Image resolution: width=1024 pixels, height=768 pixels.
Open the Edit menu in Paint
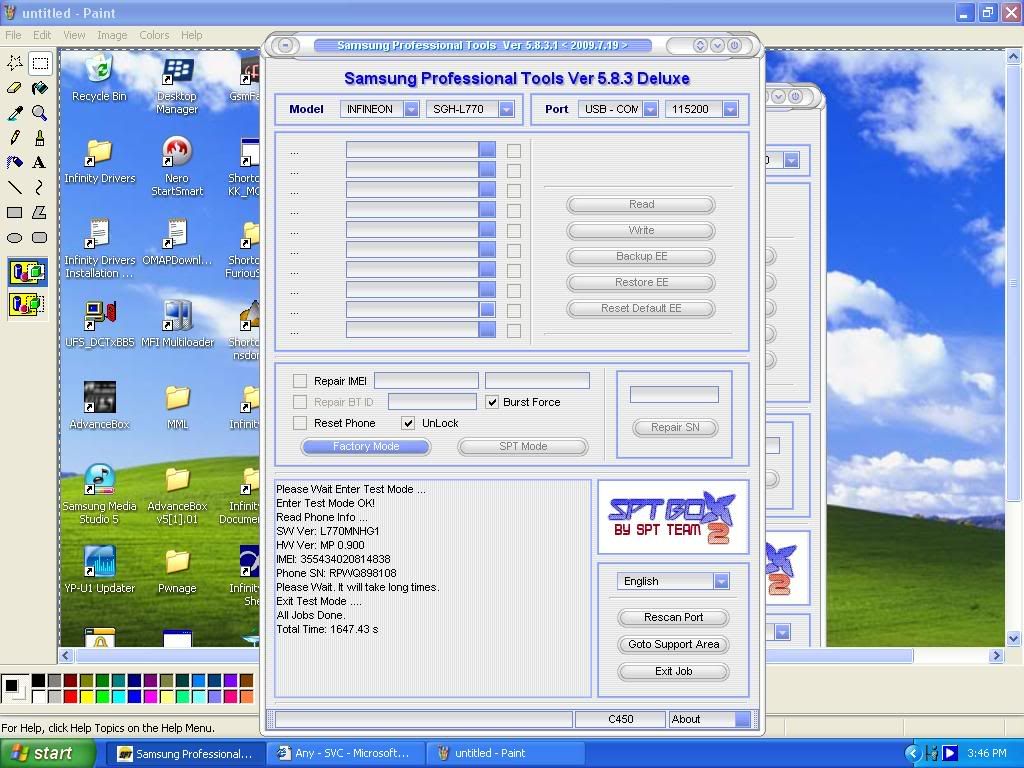pyautogui.click(x=42, y=35)
